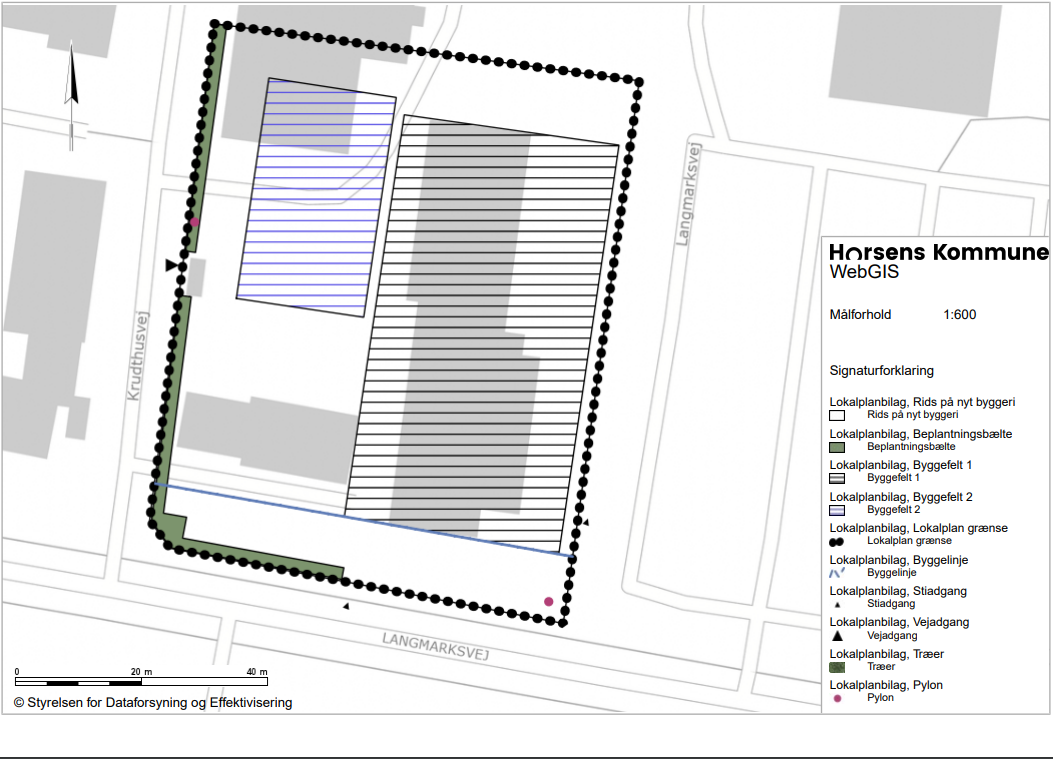This screenshot has height=759, width=1053.
Task: Select the pink pylon marker beside Krudthusvej
Action: coord(195,222)
